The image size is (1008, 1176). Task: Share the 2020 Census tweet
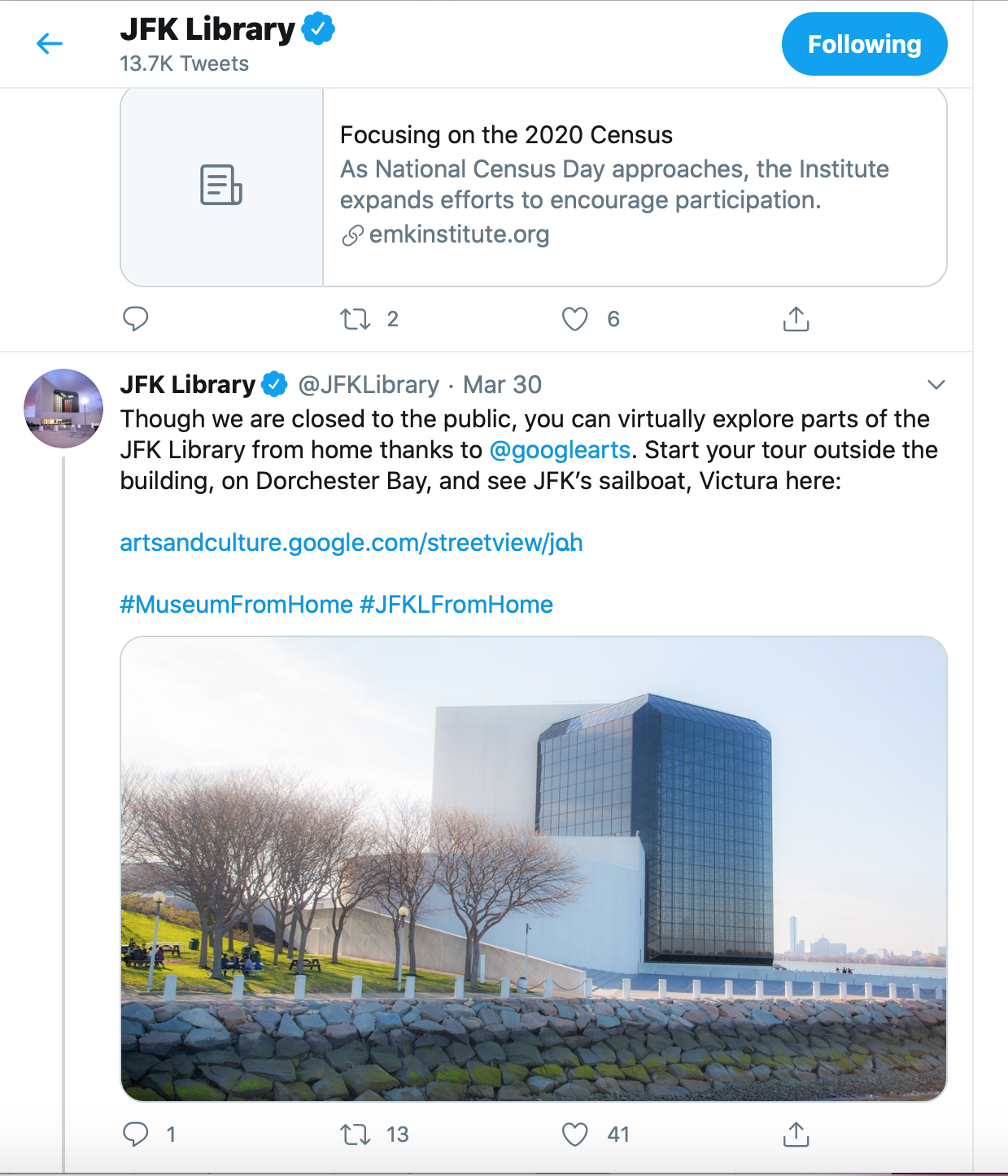point(796,319)
